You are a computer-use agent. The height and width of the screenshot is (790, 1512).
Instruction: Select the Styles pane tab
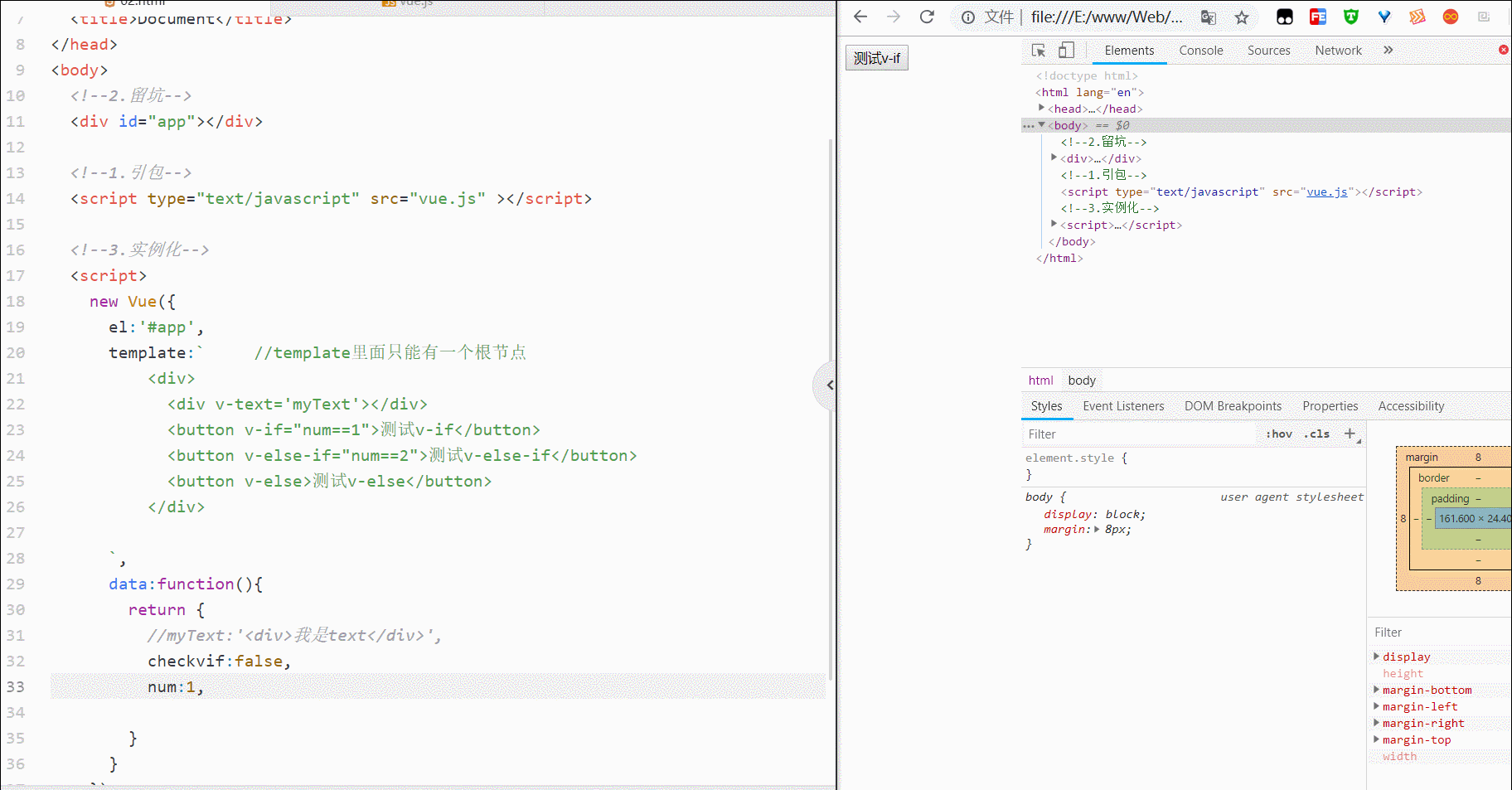click(1046, 406)
